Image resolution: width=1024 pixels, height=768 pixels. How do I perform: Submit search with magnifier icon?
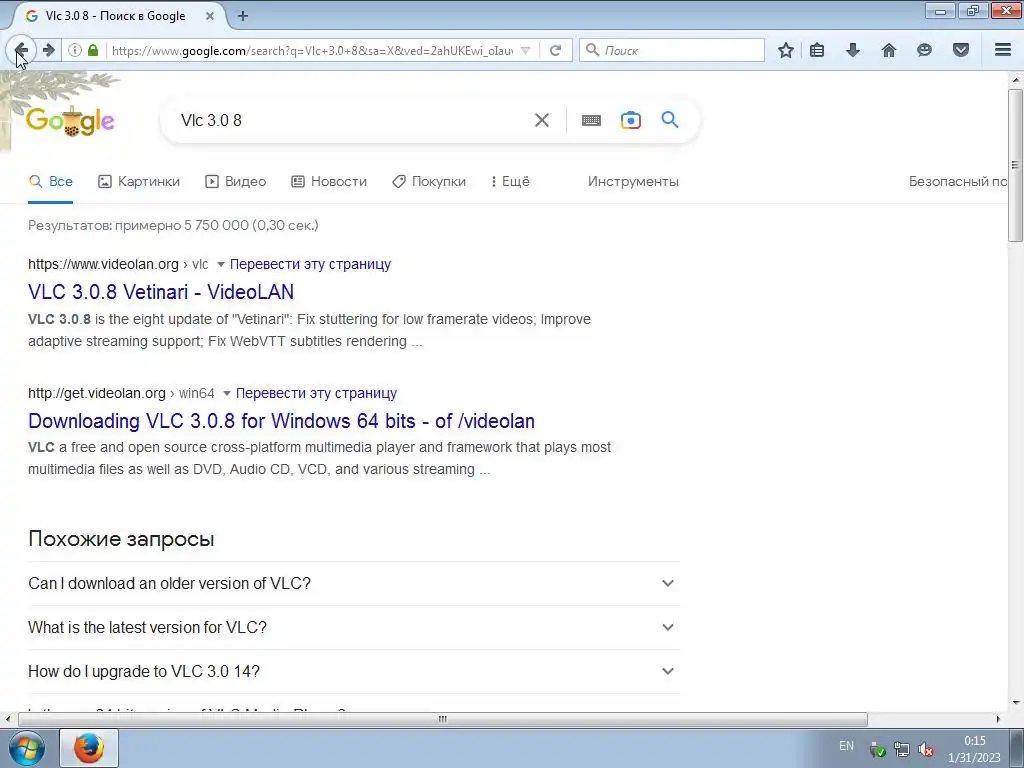pyautogui.click(x=670, y=120)
